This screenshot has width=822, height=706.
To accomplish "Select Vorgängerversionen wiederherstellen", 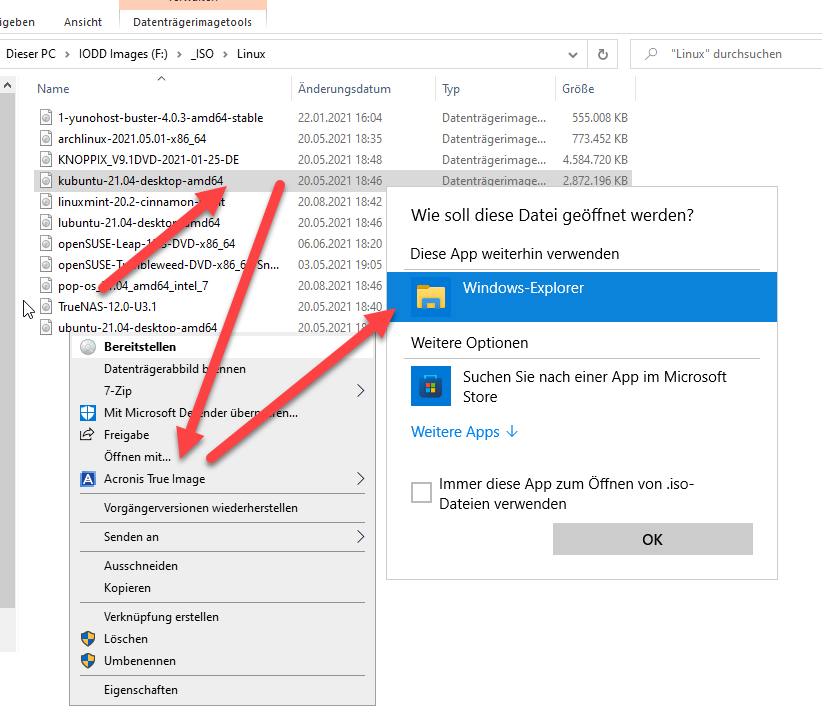I will point(222,508).
